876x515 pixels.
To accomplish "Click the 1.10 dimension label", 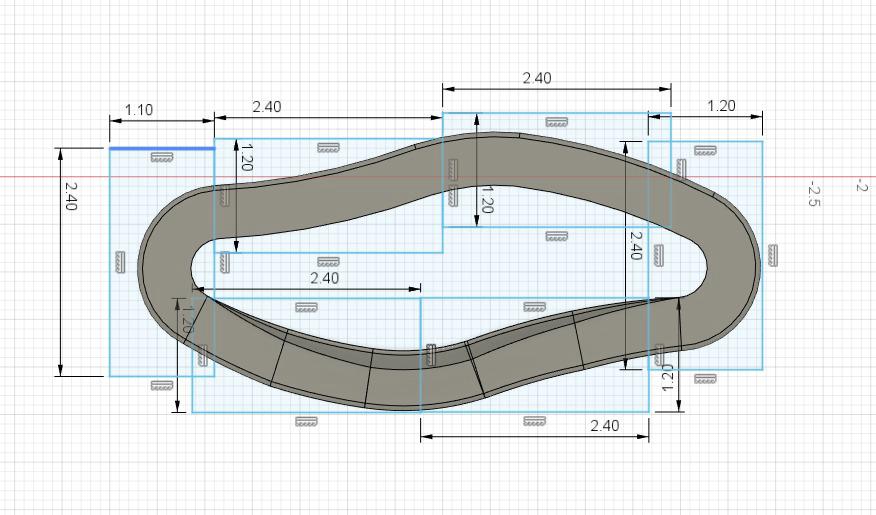I will click(x=139, y=109).
